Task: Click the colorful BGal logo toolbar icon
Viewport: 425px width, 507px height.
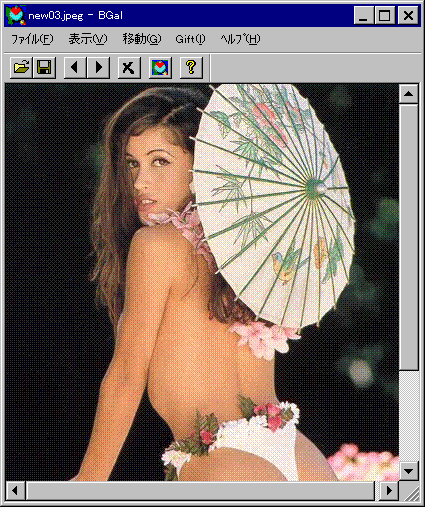Action: tap(160, 68)
